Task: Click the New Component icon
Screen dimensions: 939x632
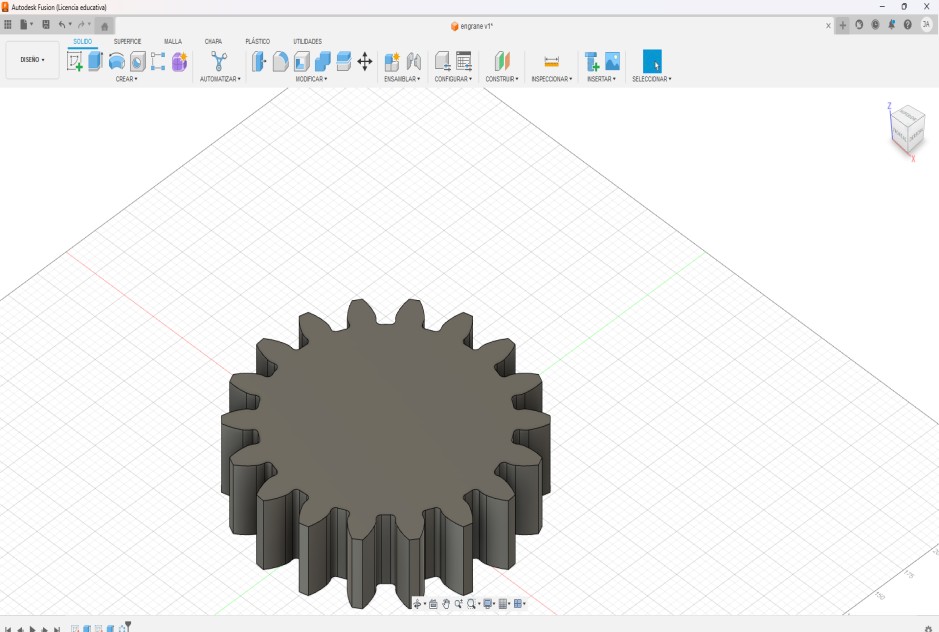Action: tap(392, 61)
